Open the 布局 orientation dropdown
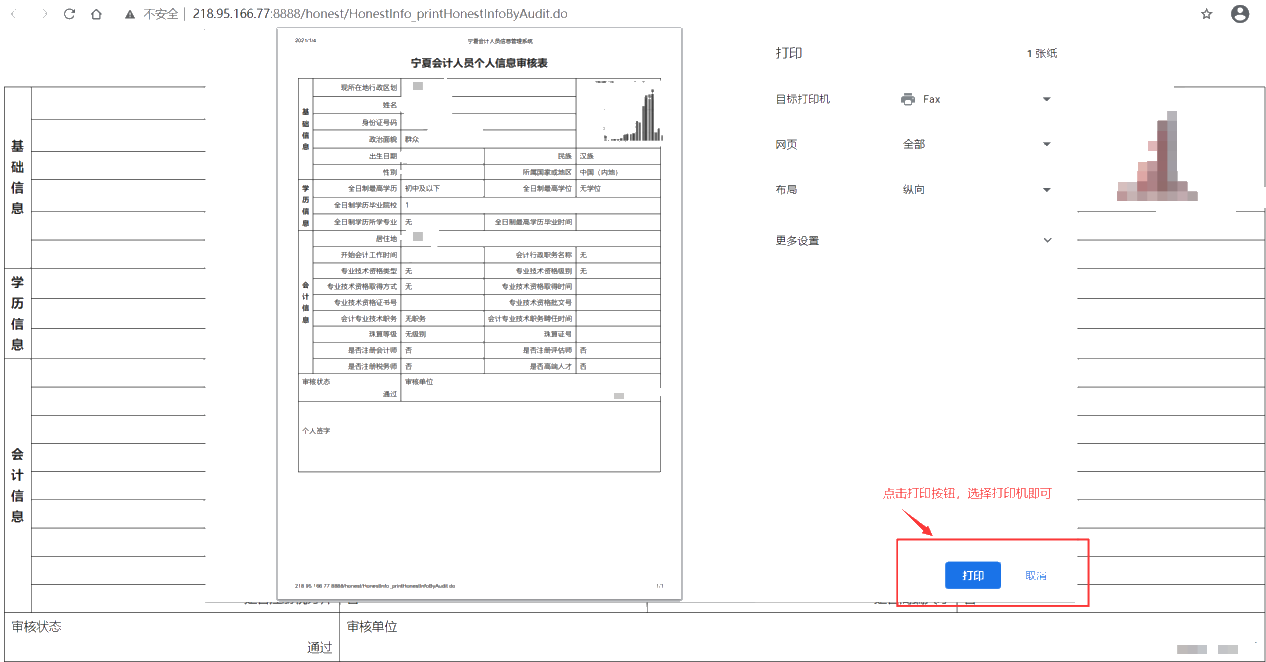 [x=1046, y=189]
